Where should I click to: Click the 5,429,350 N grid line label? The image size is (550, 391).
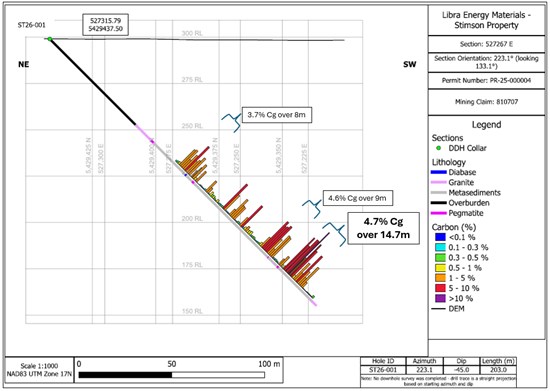pos(279,155)
